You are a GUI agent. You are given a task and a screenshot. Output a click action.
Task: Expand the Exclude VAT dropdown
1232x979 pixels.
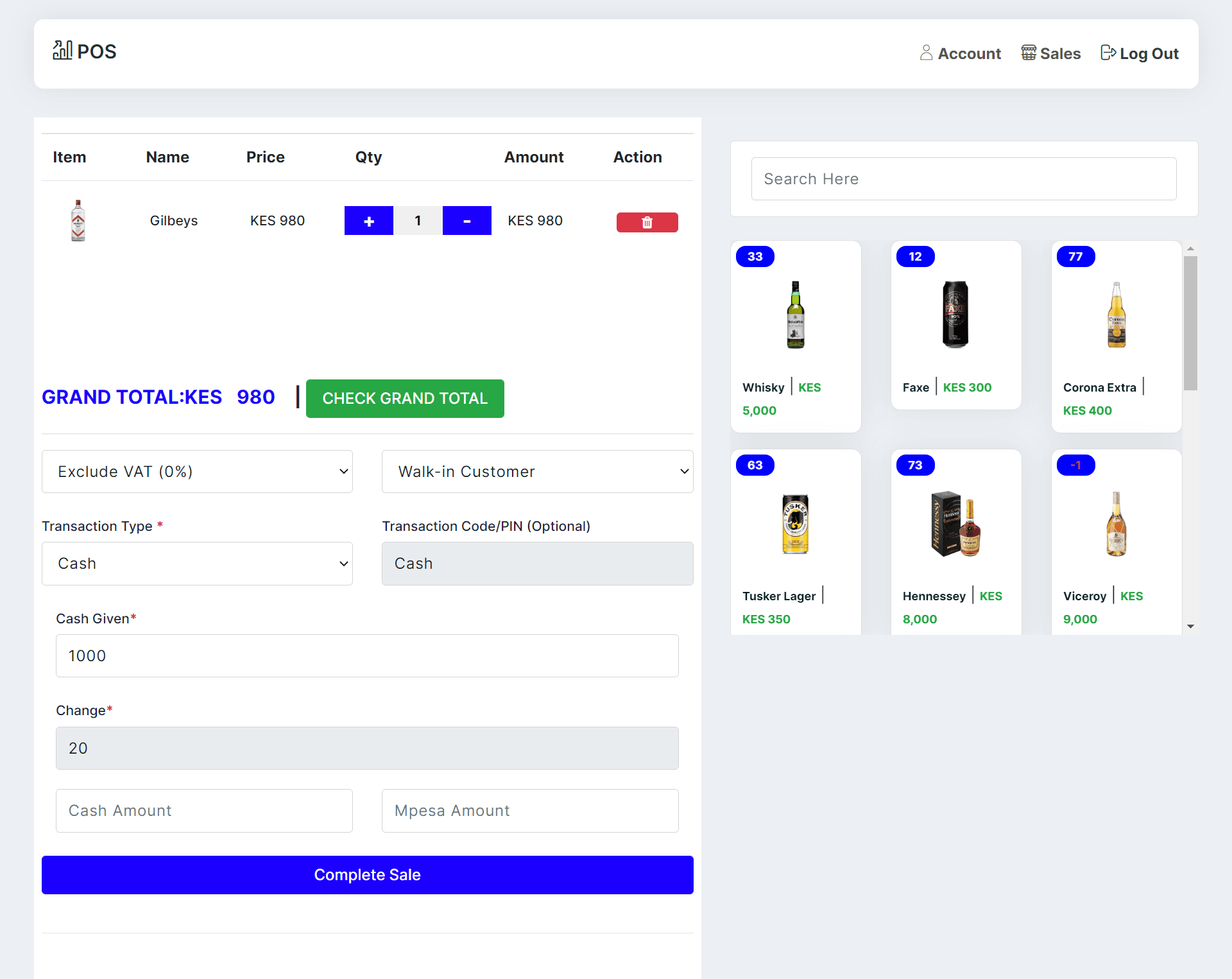(x=197, y=472)
